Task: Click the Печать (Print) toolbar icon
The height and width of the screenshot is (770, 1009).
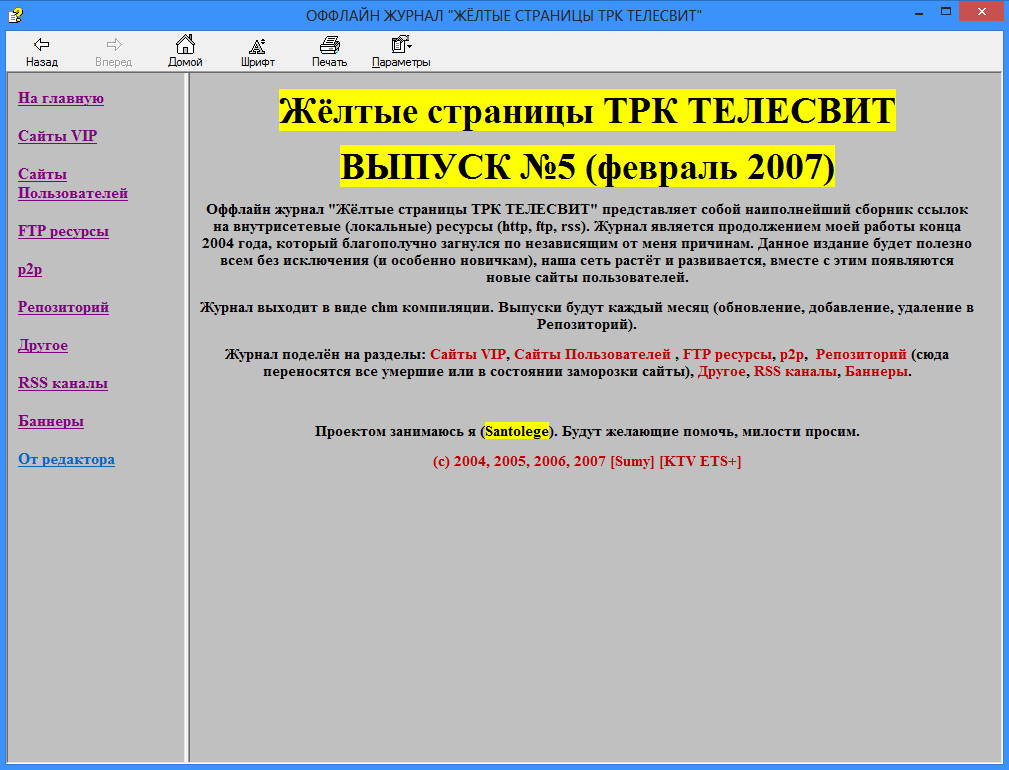Action: [x=329, y=51]
